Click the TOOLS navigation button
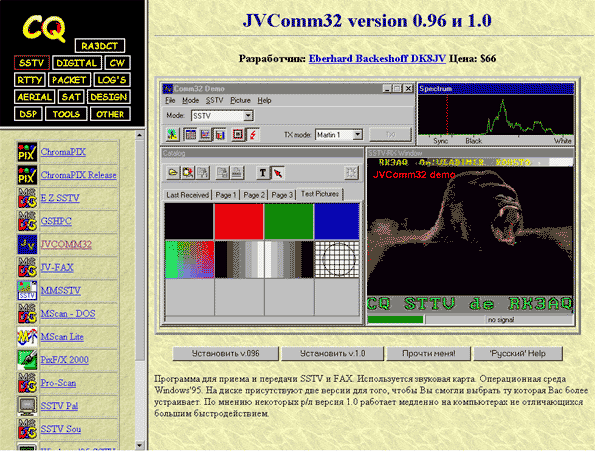595x451 pixels. pyautogui.click(x=66, y=114)
